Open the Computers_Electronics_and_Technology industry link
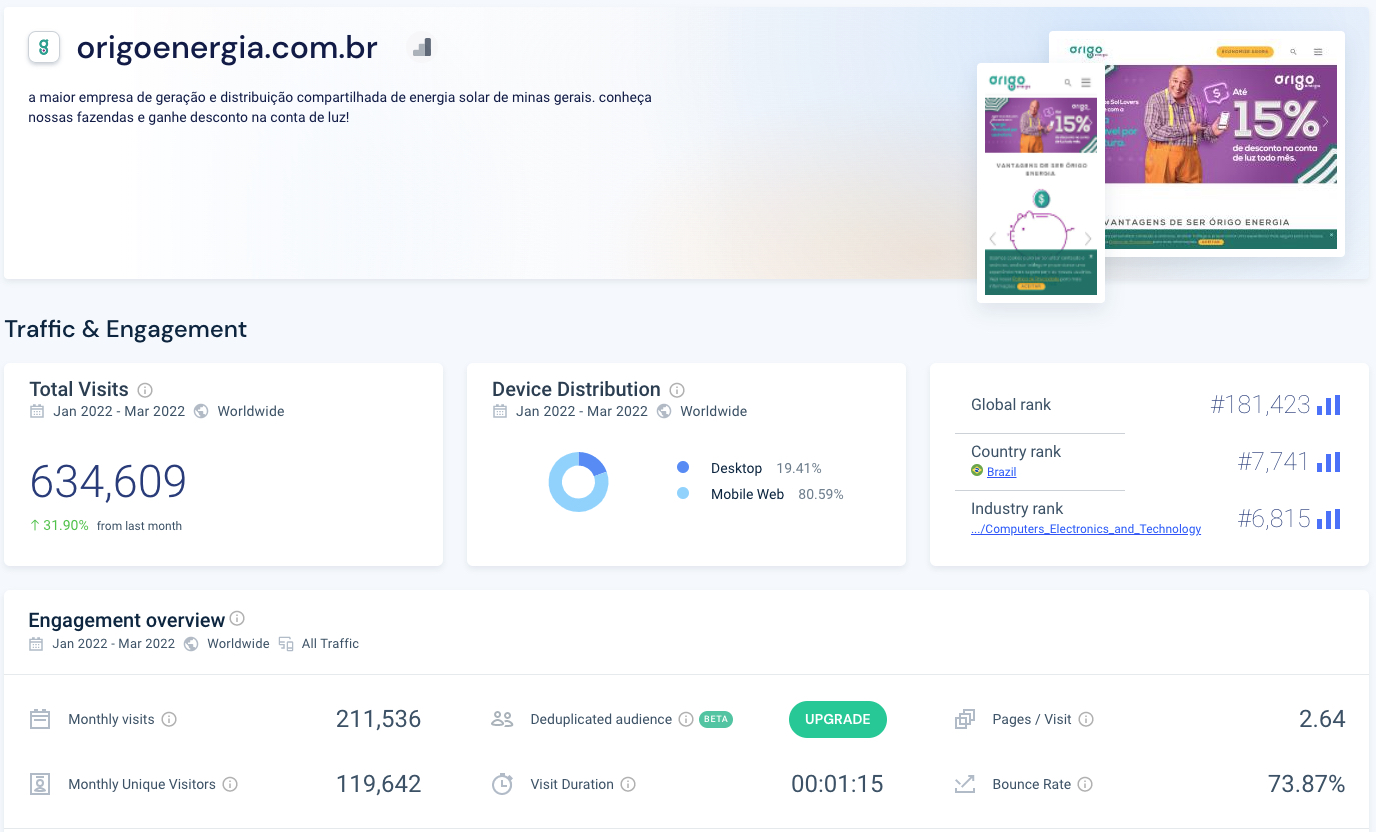This screenshot has height=832, width=1376. coord(1086,529)
